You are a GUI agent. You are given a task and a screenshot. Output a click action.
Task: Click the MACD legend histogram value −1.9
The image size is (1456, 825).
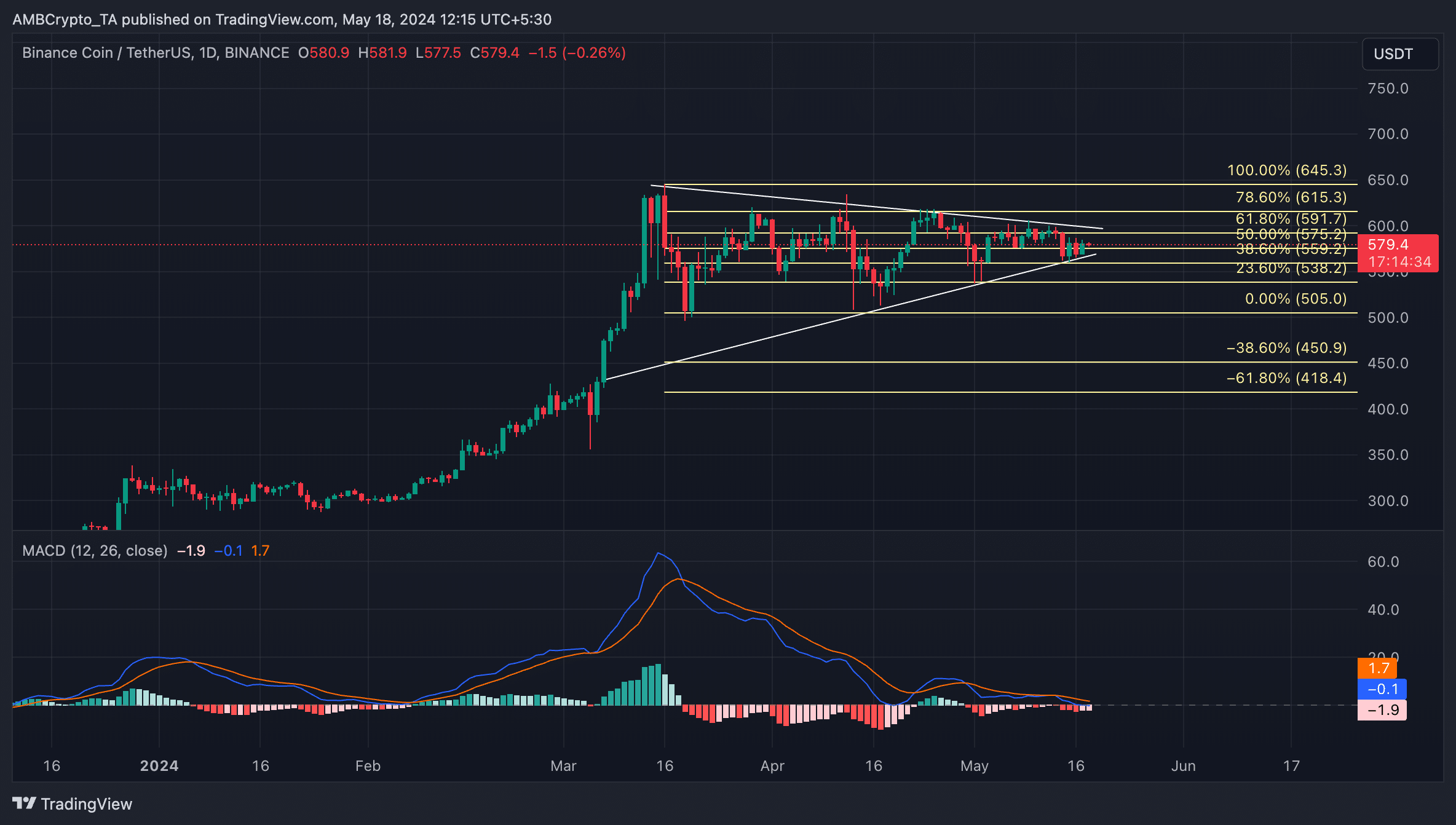191,550
